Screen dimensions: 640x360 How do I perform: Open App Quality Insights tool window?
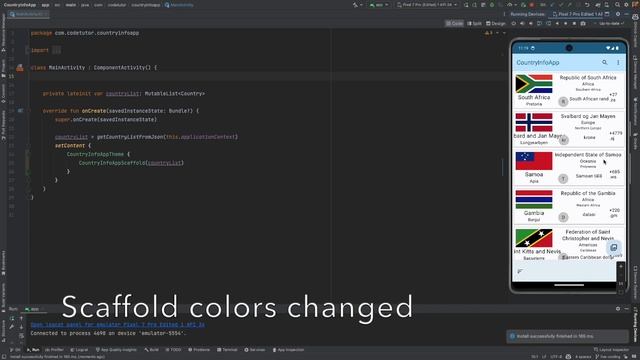pos(116,350)
